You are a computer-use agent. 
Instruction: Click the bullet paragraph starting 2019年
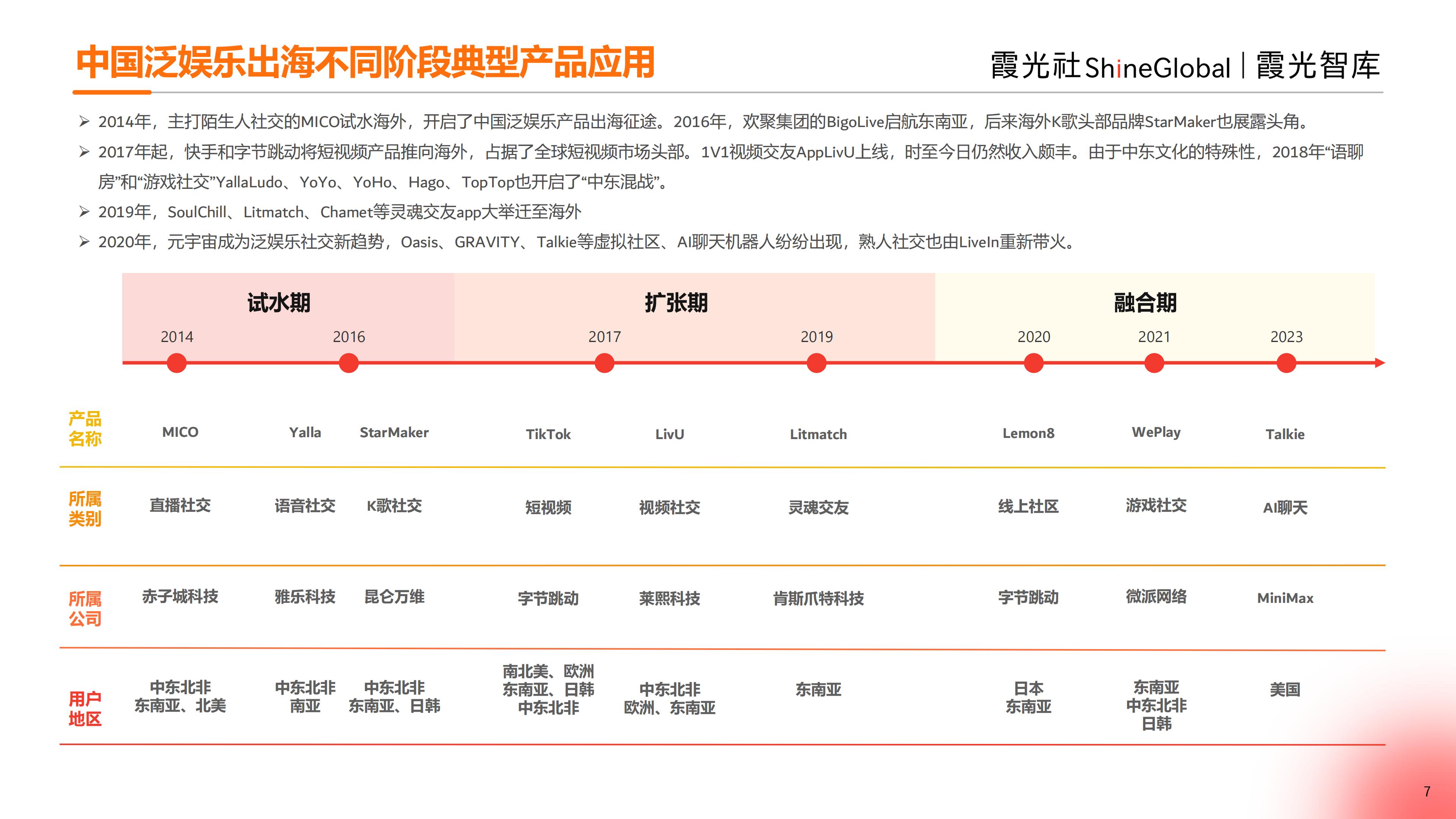point(339,212)
